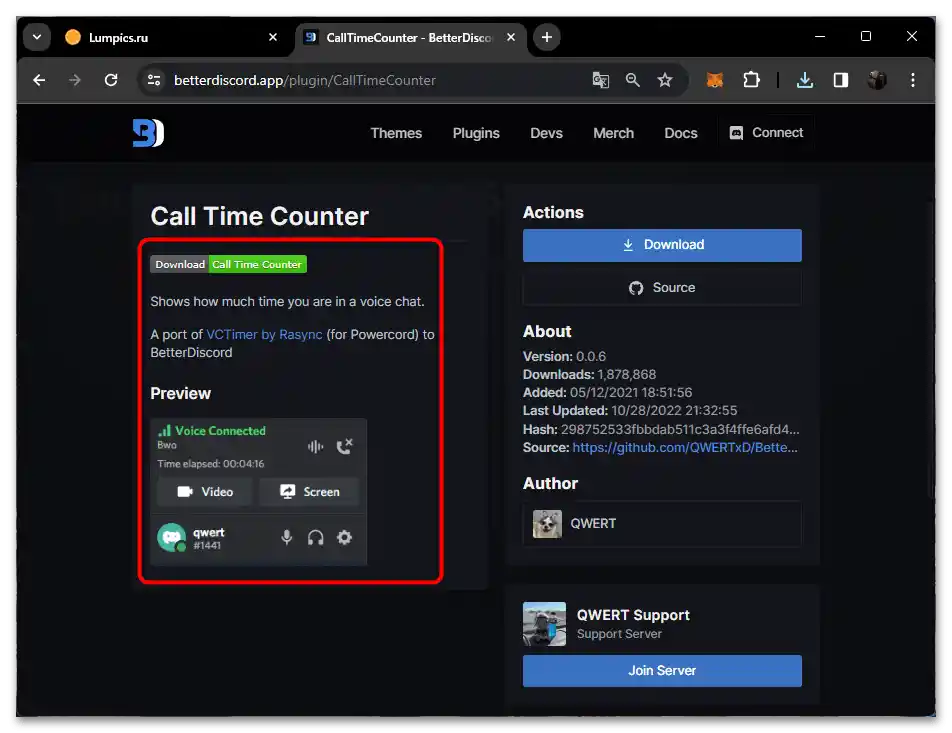This screenshot has height=733, width=952.
Task: Open the Plugins navigation item
Action: click(476, 133)
